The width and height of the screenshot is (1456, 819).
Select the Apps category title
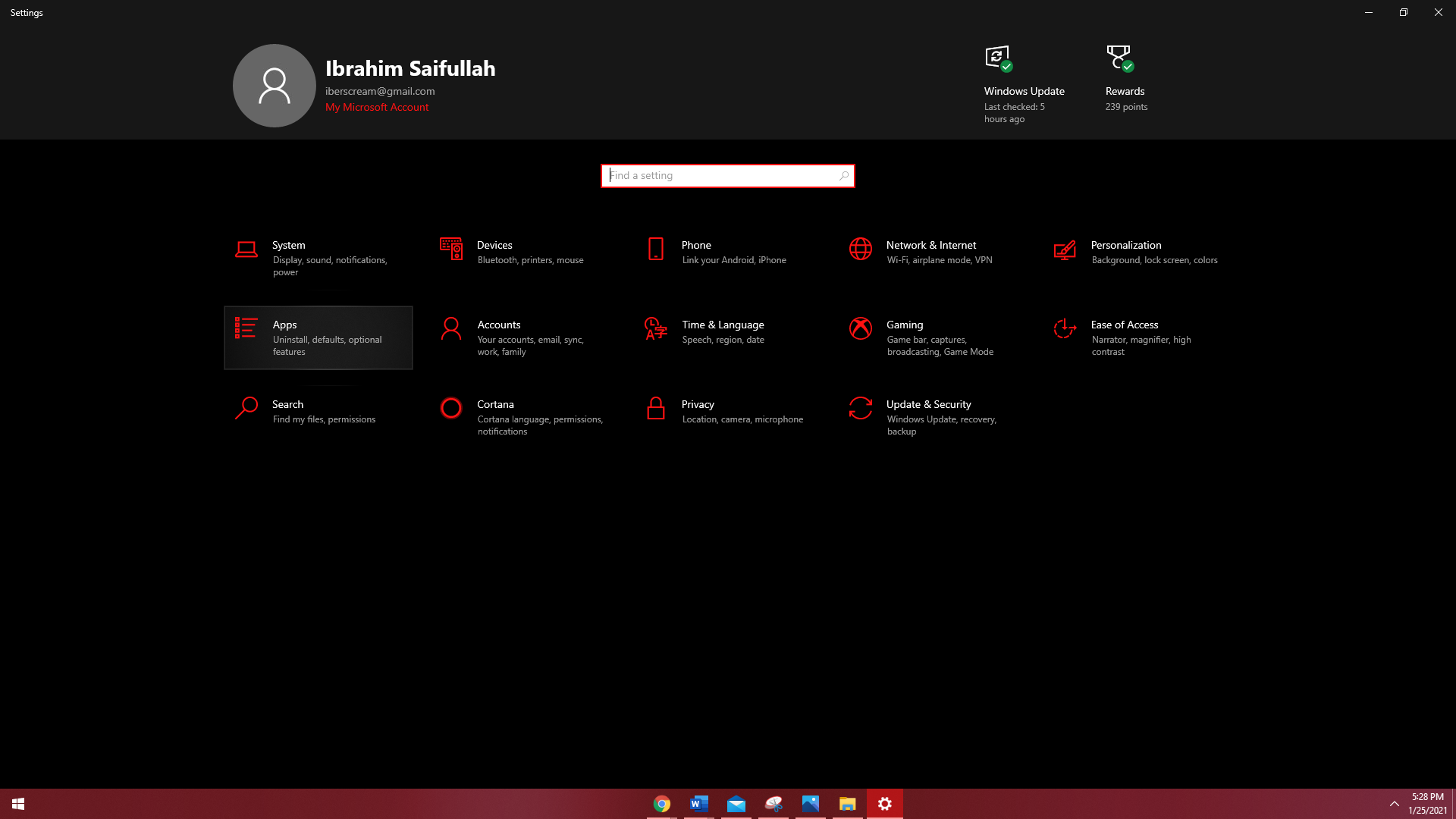tap(284, 325)
